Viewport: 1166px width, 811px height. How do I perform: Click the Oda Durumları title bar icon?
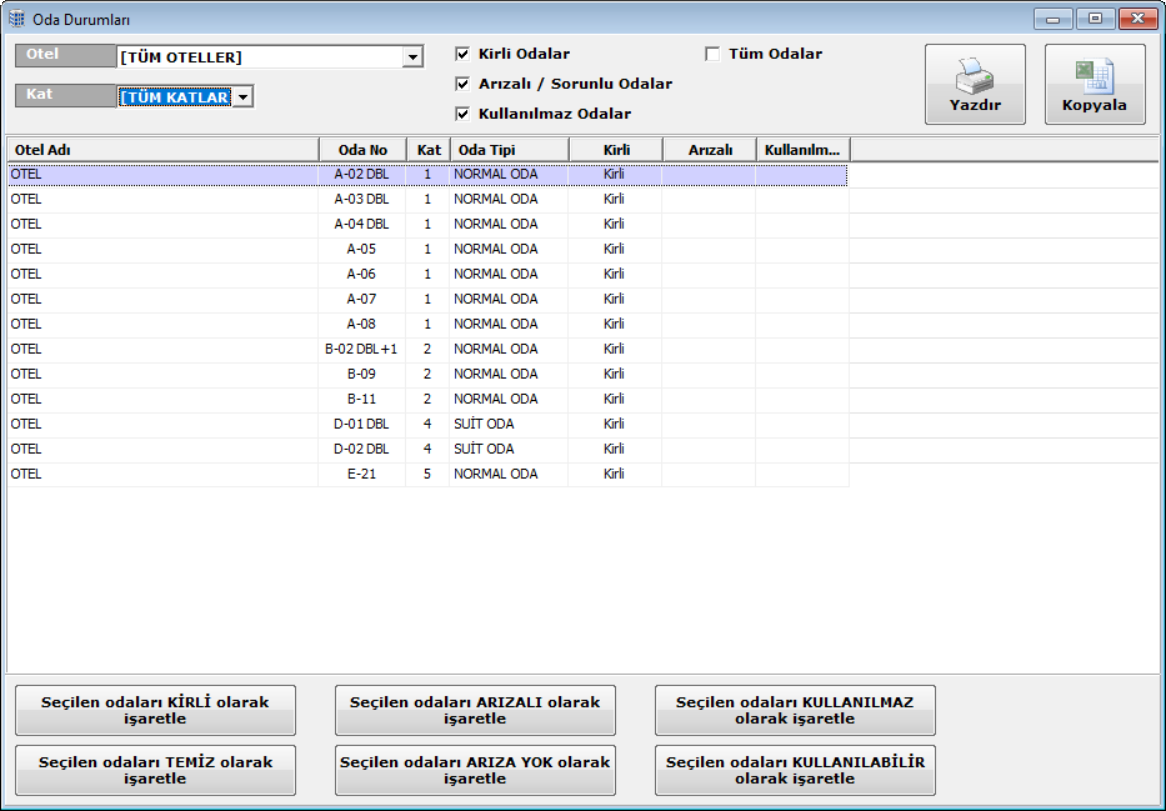(x=16, y=19)
